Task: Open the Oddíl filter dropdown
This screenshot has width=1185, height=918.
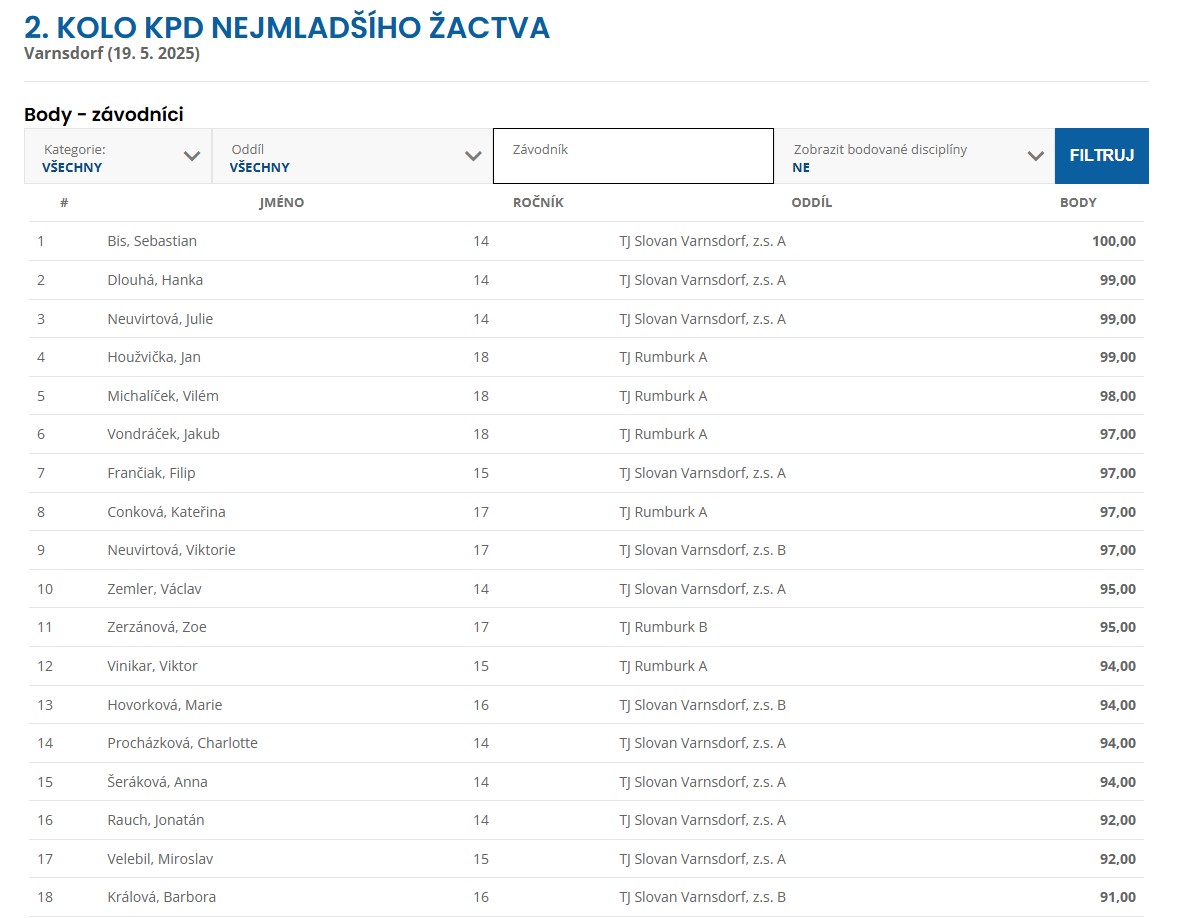Action: click(x=352, y=156)
